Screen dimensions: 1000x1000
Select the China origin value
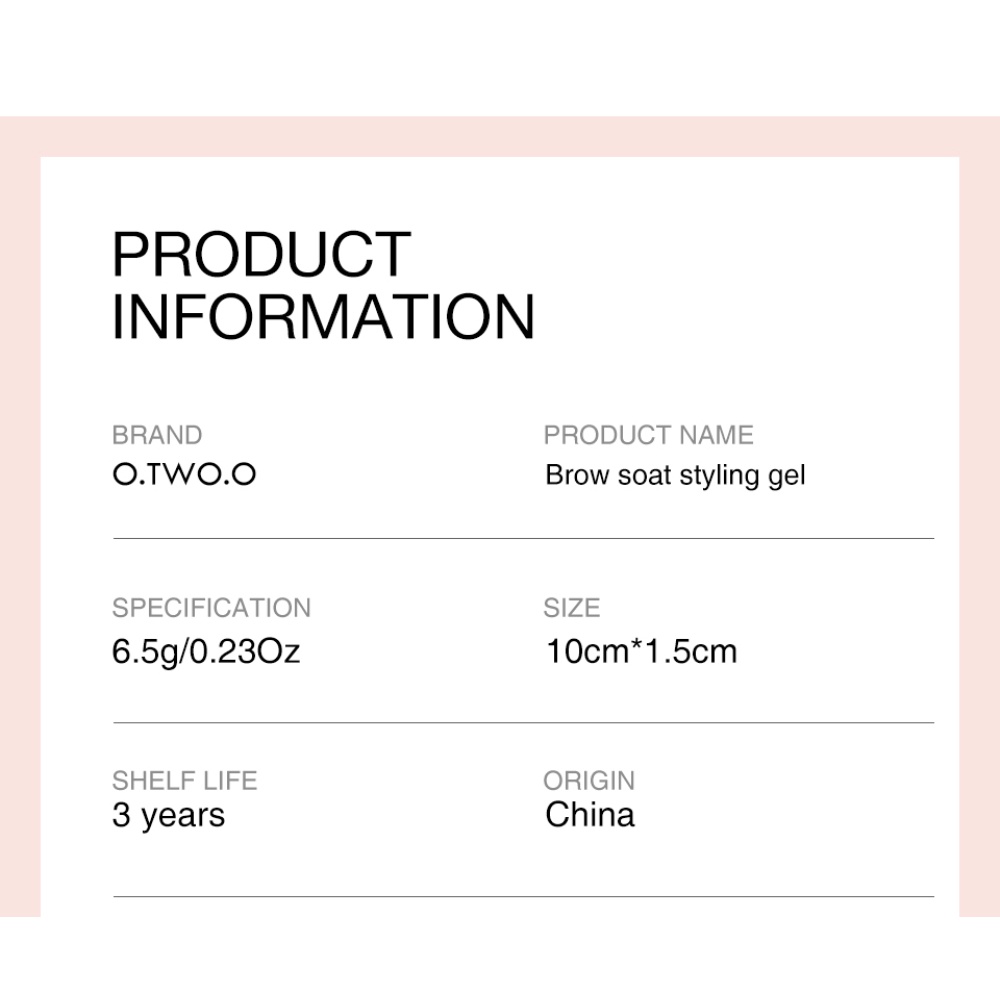590,816
